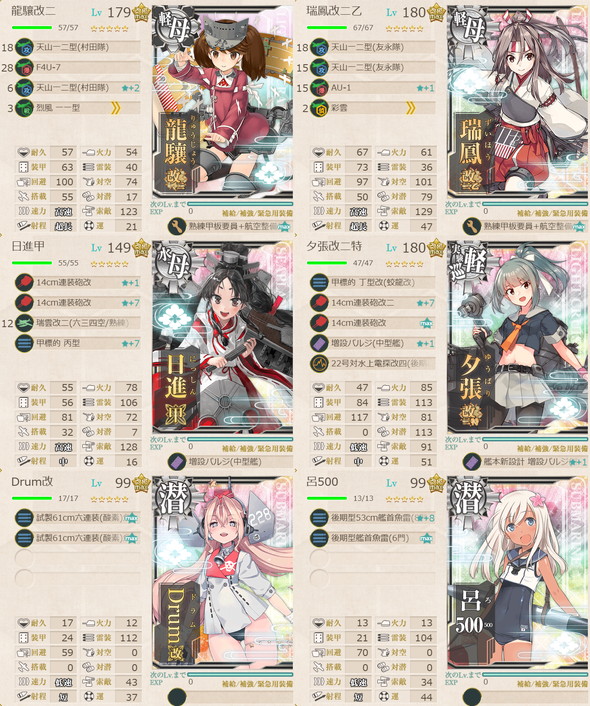Click the red 14cm連装砲改二 gun icon
This screenshot has width=590, height=706.
point(319,303)
